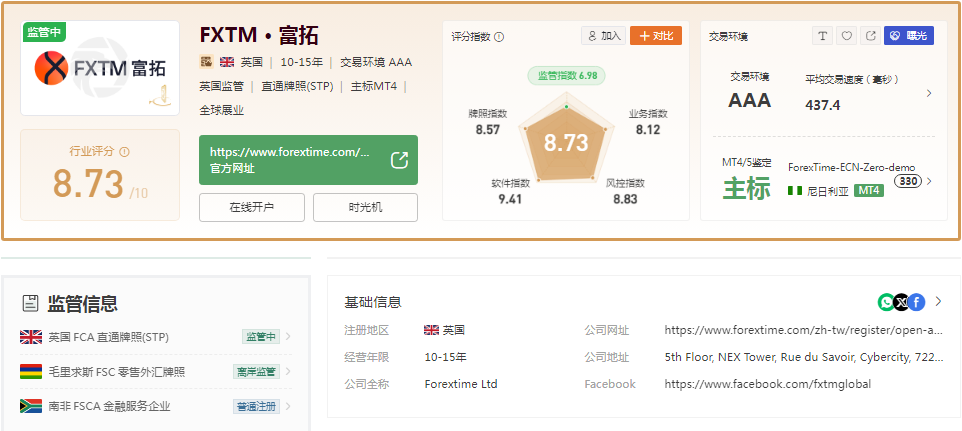Click the 风控指数 8.83 value
This screenshot has width=962, height=431.
tap(625, 199)
